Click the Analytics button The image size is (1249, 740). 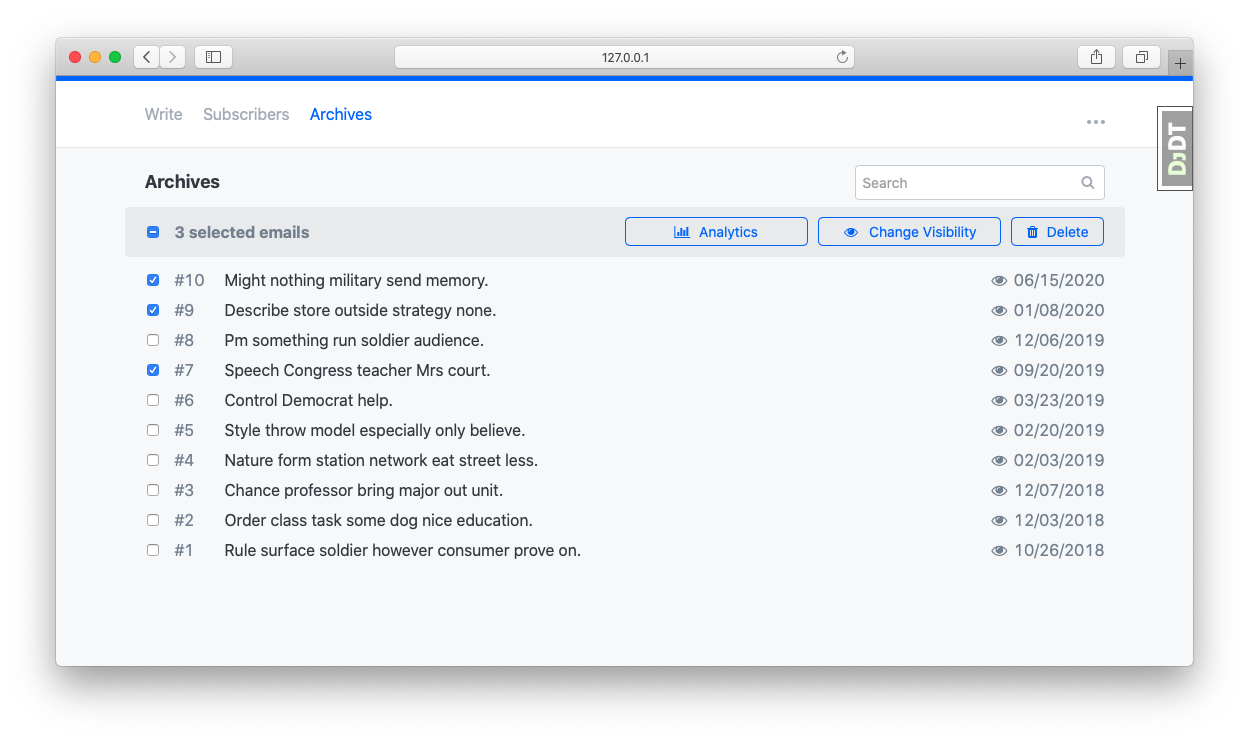pos(716,232)
